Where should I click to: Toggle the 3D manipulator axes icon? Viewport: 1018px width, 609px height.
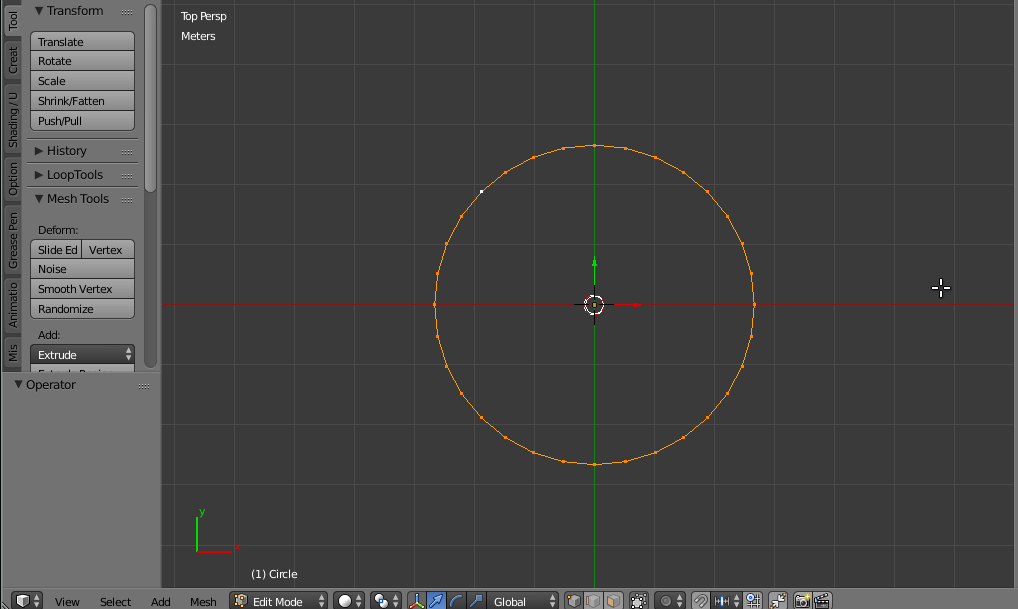tap(417, 601)
